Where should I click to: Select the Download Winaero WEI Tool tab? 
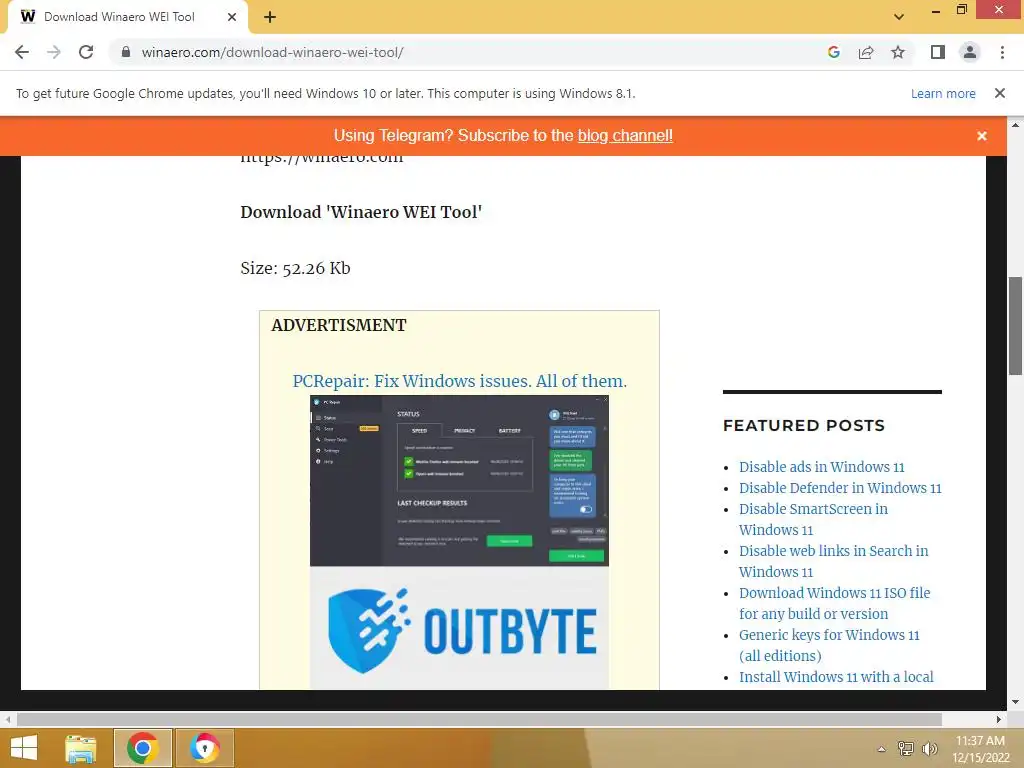[127, 17]
